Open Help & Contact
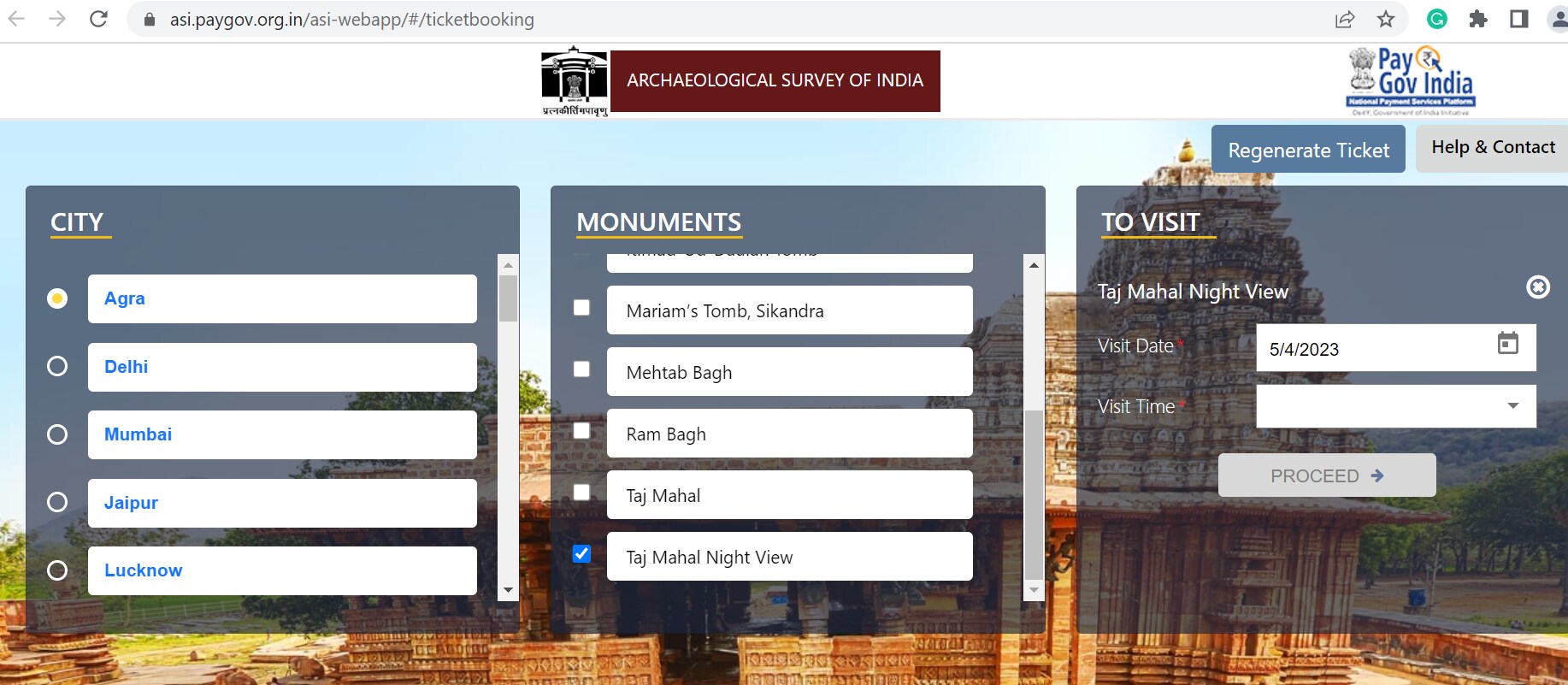 tap(1493, 148)
